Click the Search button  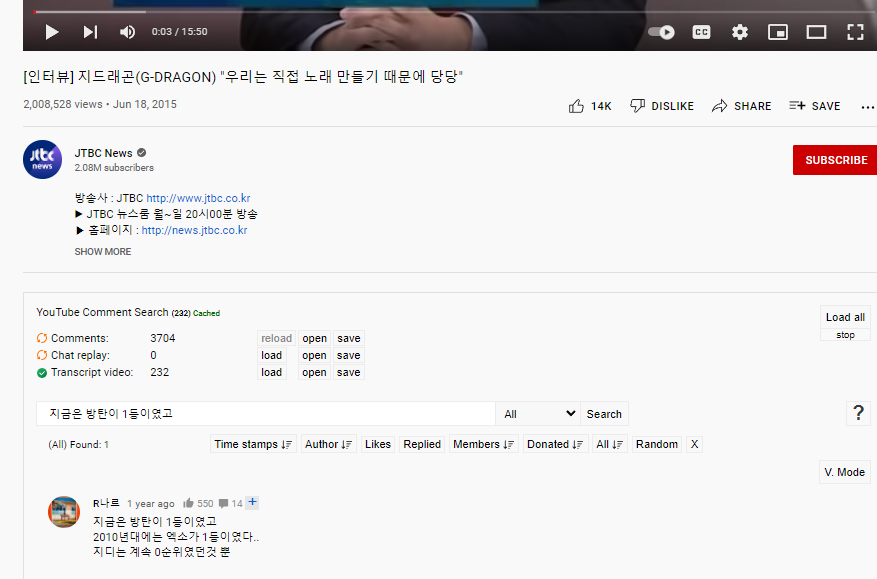pyautogui.click(x=604, y=414)
